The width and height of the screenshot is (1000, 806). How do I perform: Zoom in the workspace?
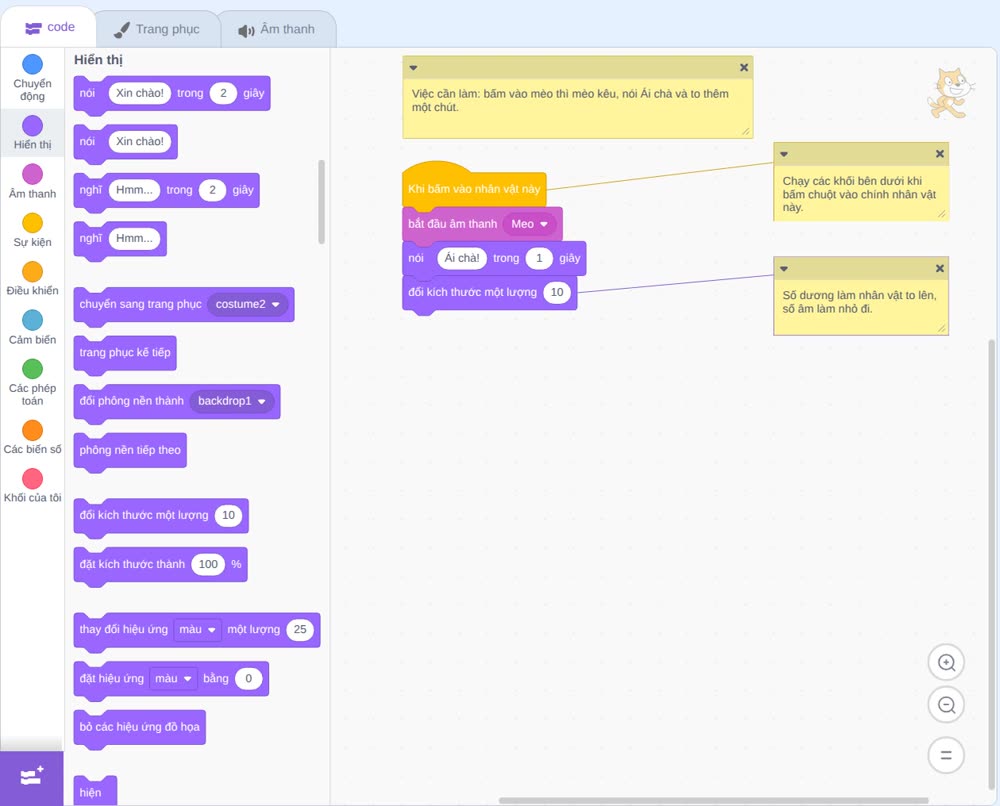click(946, 663)
